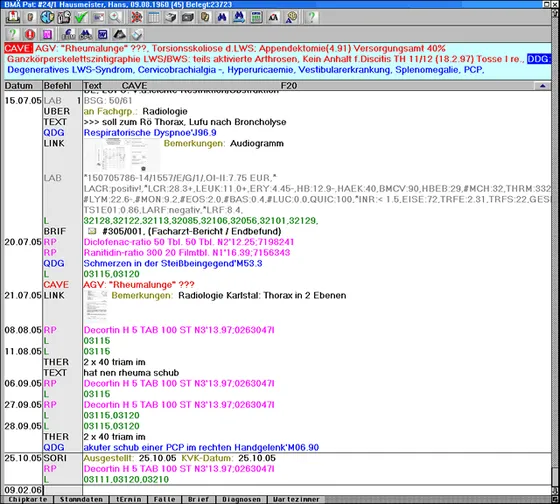This screenshot has height=504, width=560.
Task: Click 'BSG: 50/61' lab result line
Action: [x=108, y=101]
